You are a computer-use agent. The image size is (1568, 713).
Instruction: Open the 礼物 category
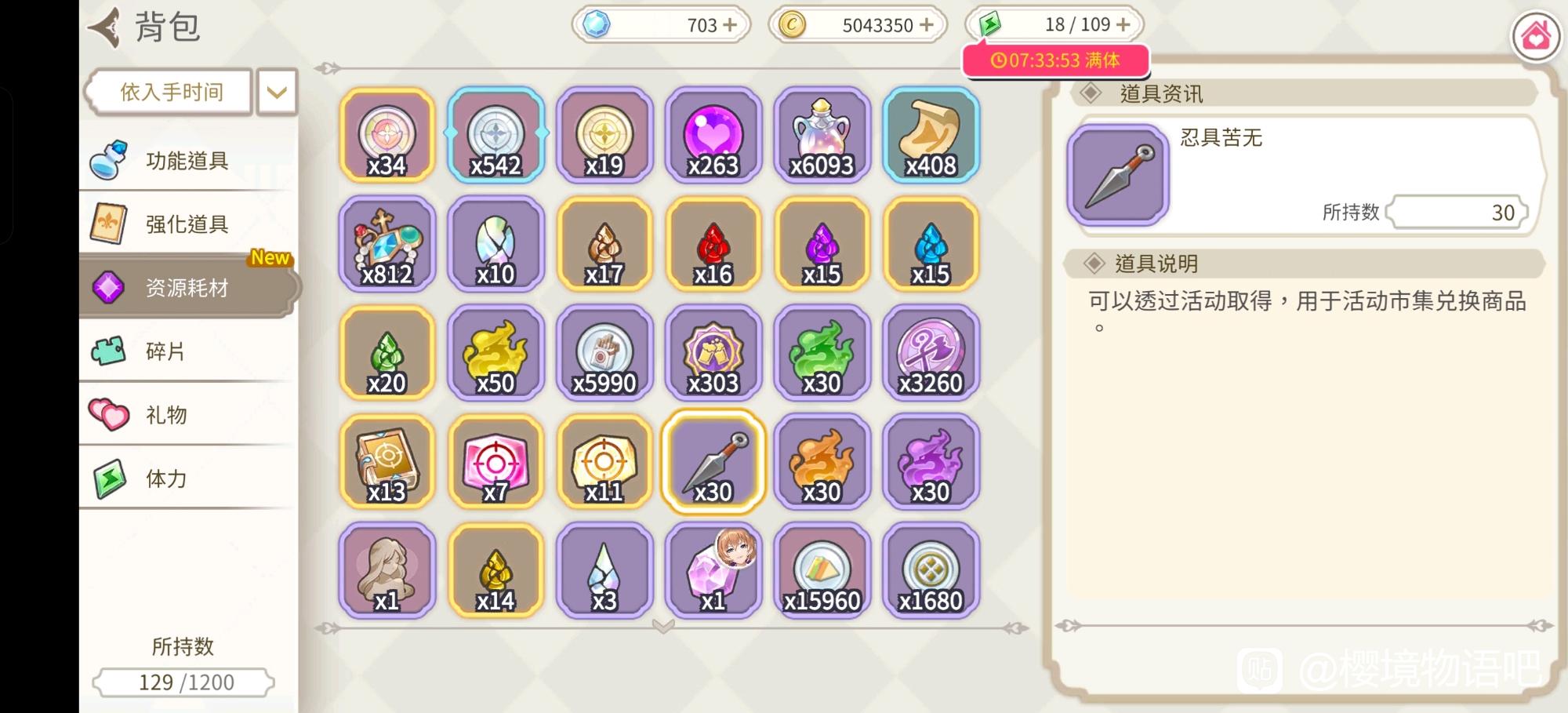[188, 414]
